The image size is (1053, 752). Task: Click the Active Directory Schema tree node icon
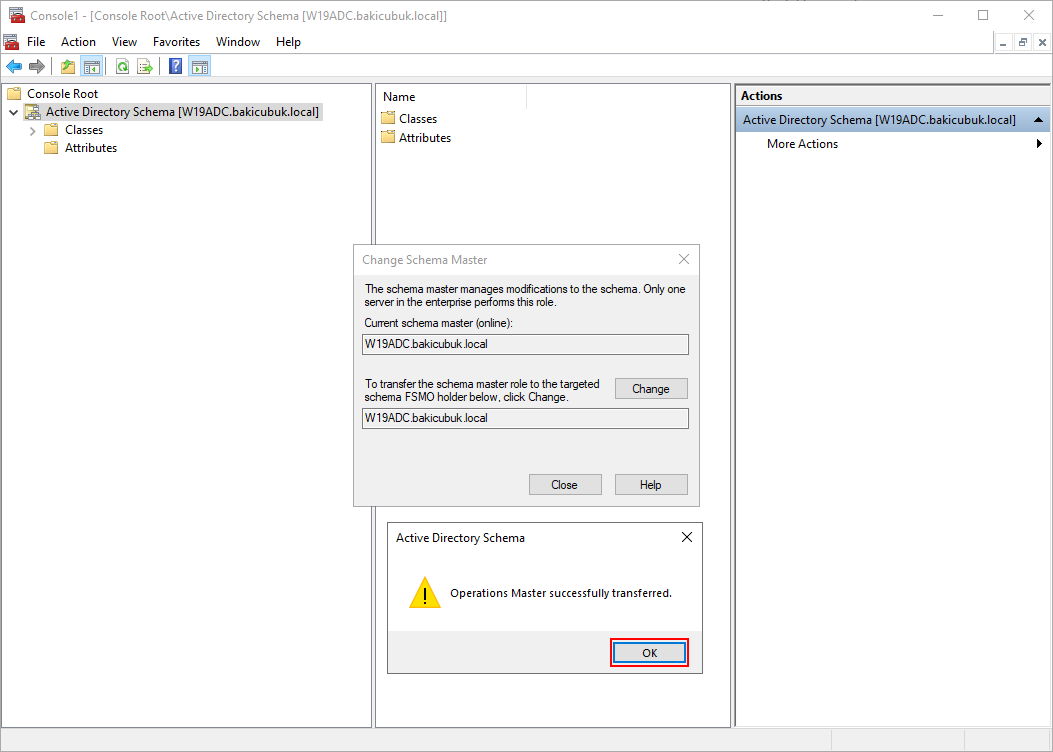point(32,111)
